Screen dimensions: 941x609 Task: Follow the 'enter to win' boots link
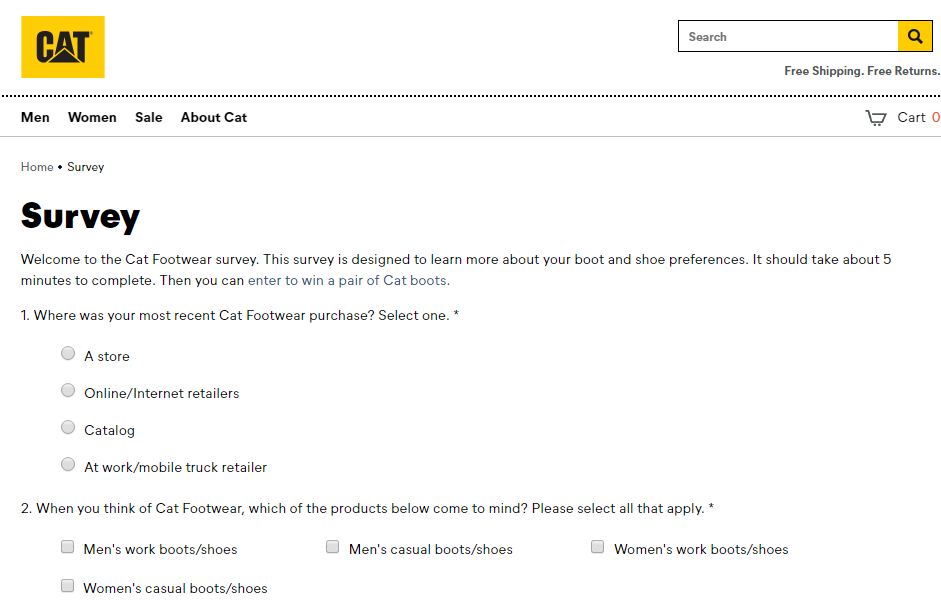348,280
